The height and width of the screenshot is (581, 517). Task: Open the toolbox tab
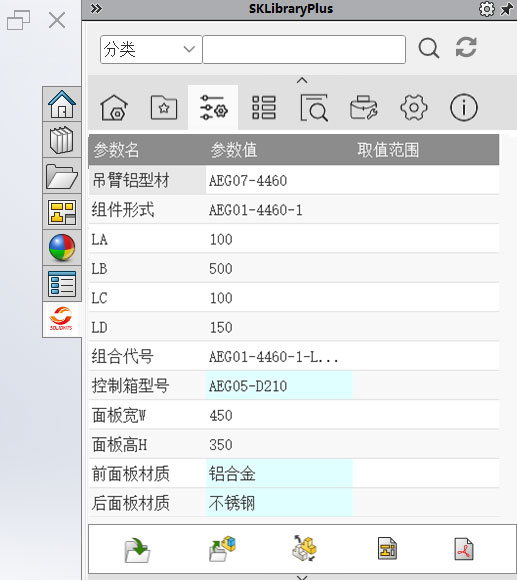[364, 107]
